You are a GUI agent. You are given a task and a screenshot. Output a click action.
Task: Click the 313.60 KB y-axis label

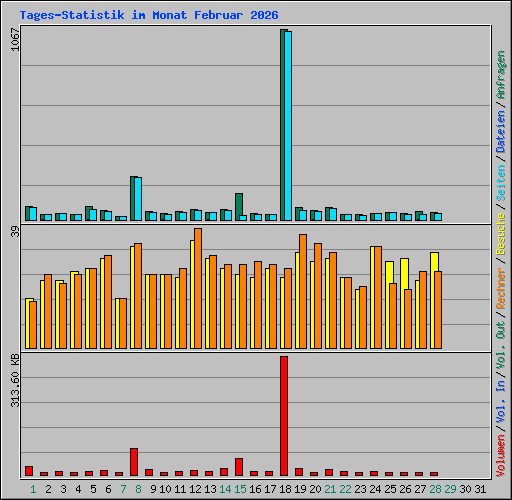[15, 380]
